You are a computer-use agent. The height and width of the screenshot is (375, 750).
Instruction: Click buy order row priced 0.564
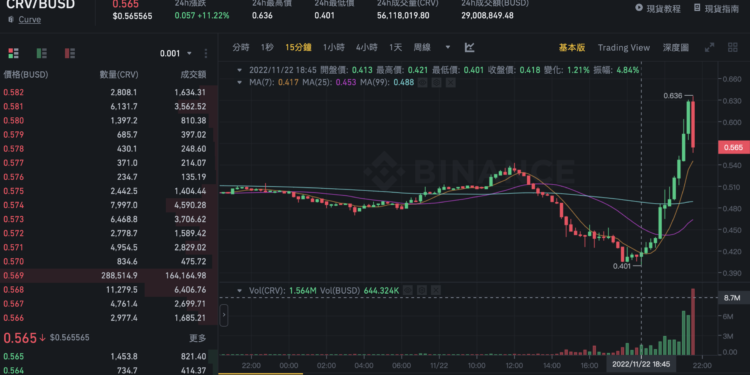coord(109,370)
